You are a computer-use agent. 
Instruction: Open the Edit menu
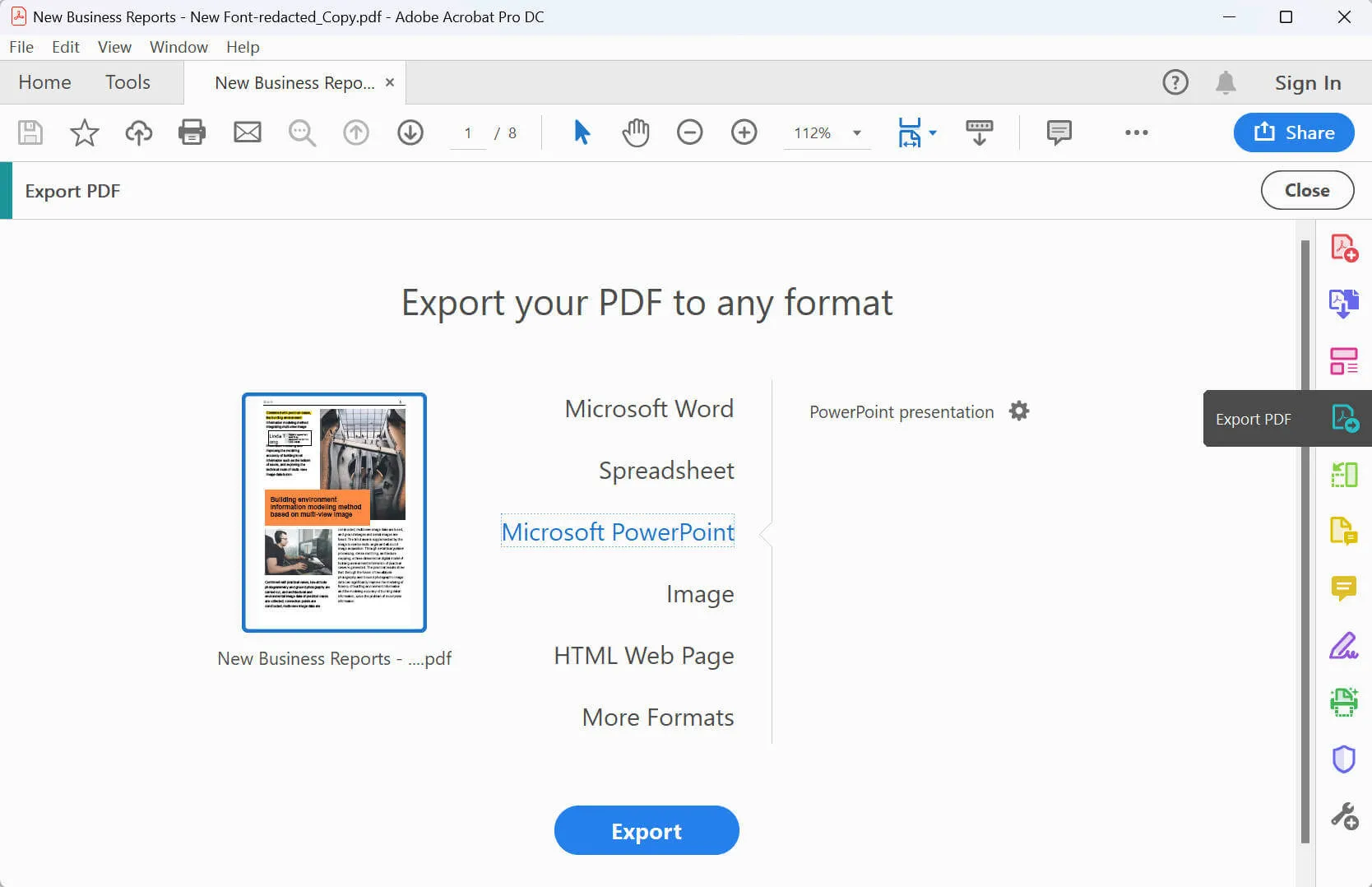tap(65, 47)
